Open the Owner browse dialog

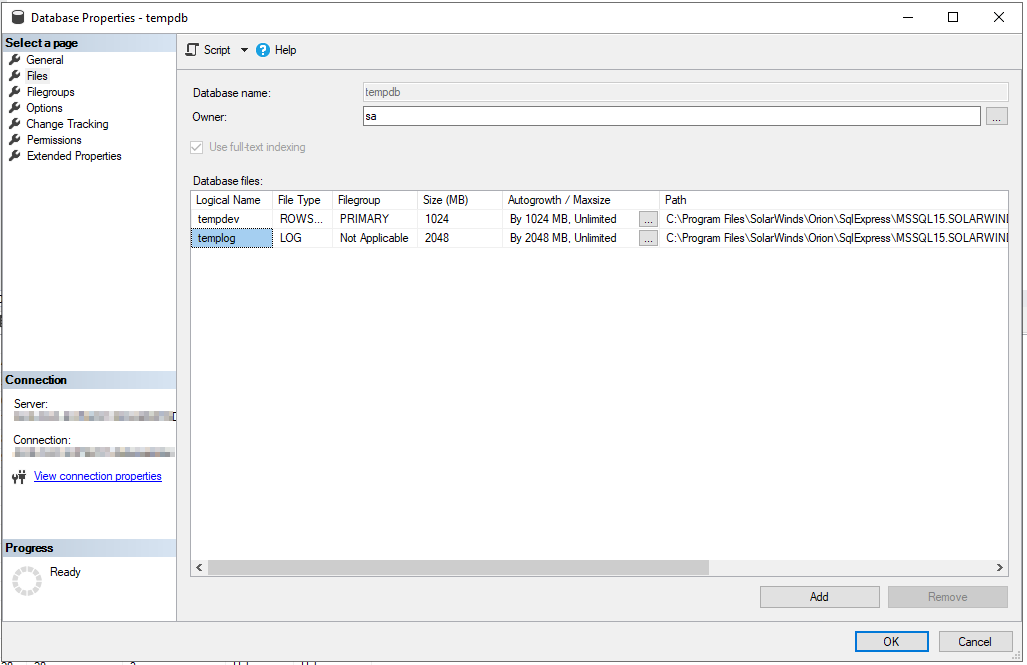tap(996, 116)
